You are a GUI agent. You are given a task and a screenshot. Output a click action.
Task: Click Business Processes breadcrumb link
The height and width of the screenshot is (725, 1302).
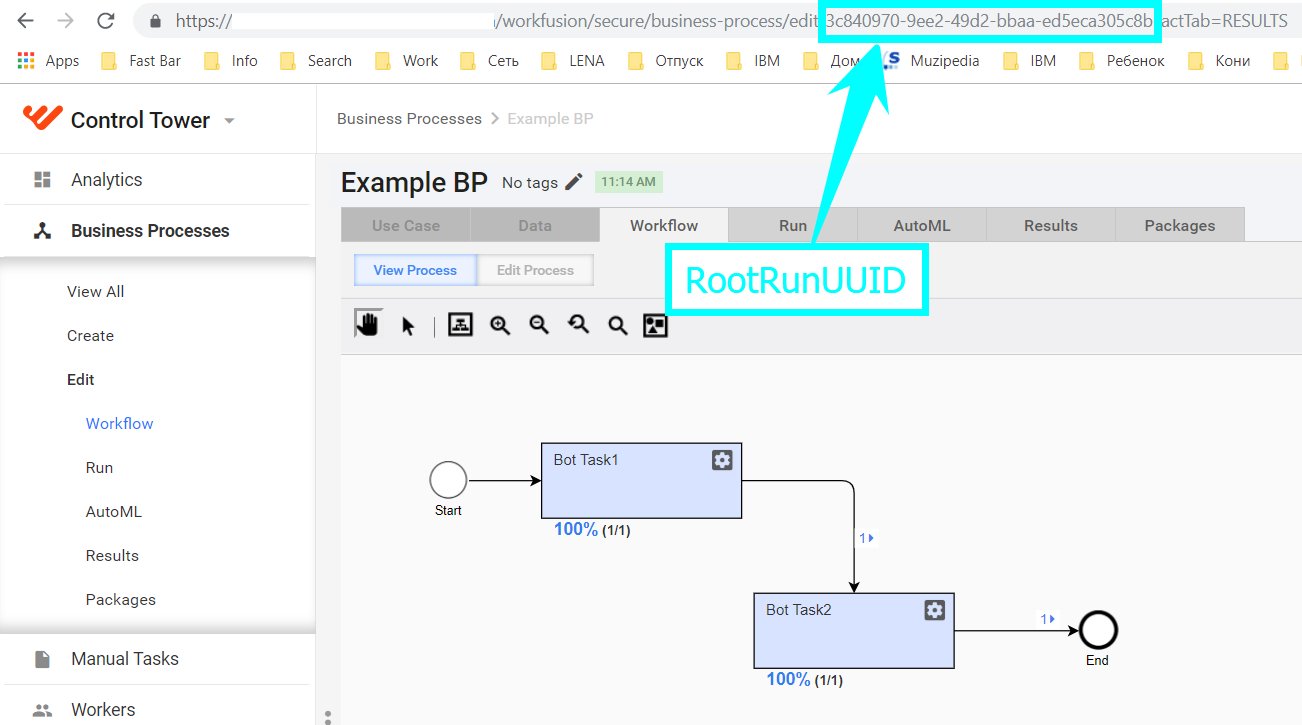[x=409, y=119]
